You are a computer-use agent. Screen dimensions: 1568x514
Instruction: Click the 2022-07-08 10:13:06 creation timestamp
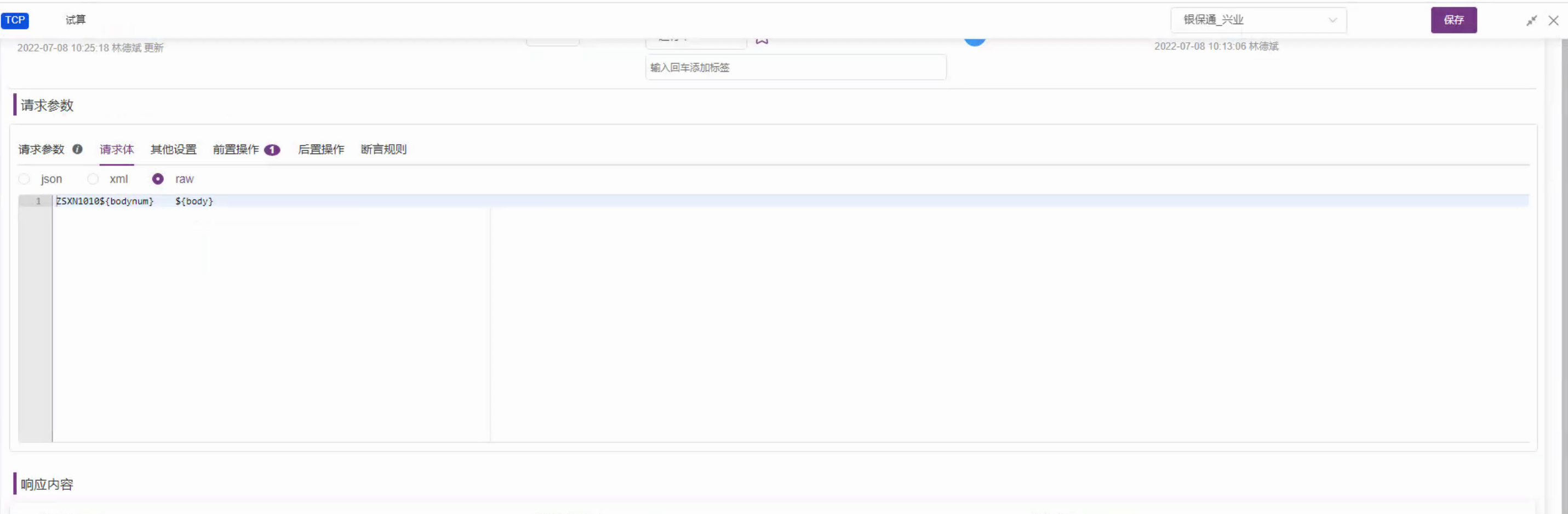coord(1200,46)
